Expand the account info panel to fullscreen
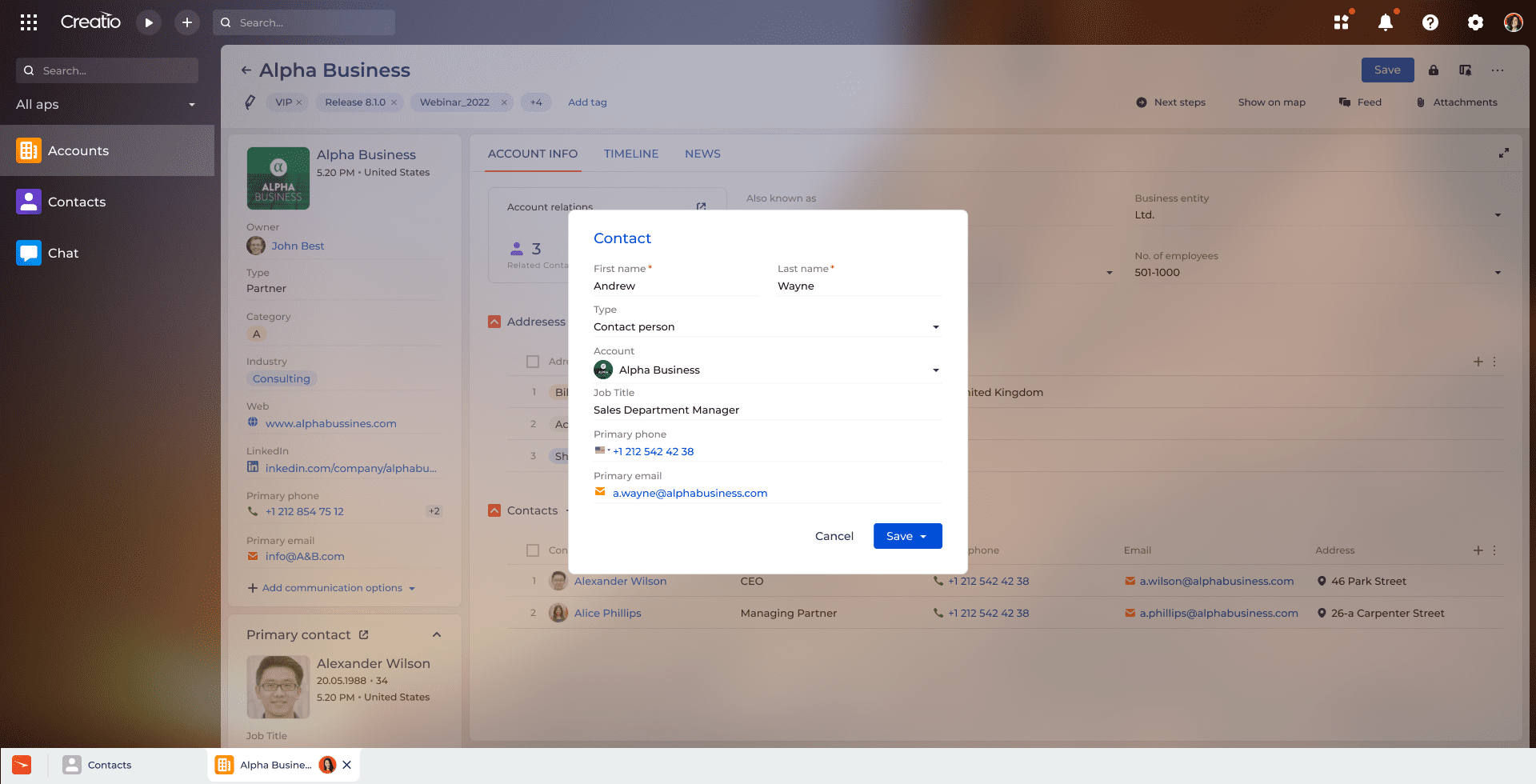The image size is (1536, 784). click(1504, 153)
